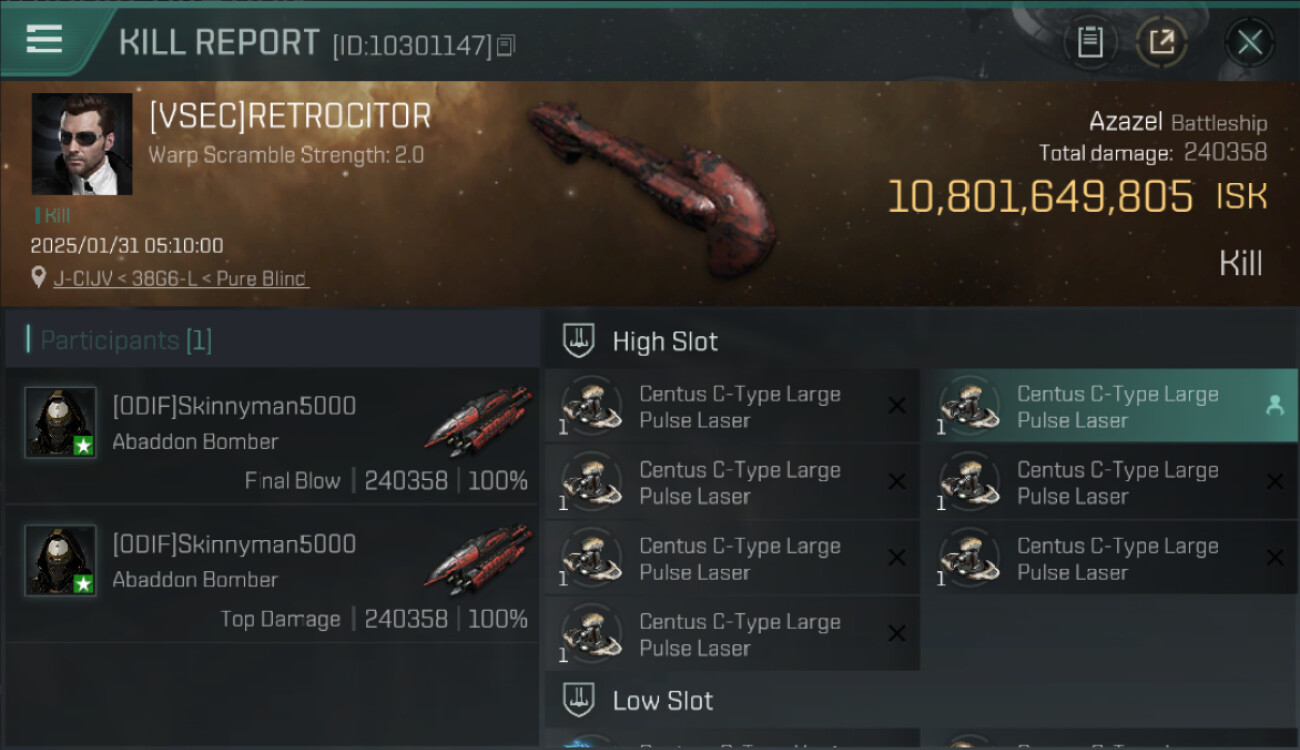The height and width of the screenshot is (750, 1300).
Task: Click person icon on highlighted laser
Action: tap(1274, 405)
